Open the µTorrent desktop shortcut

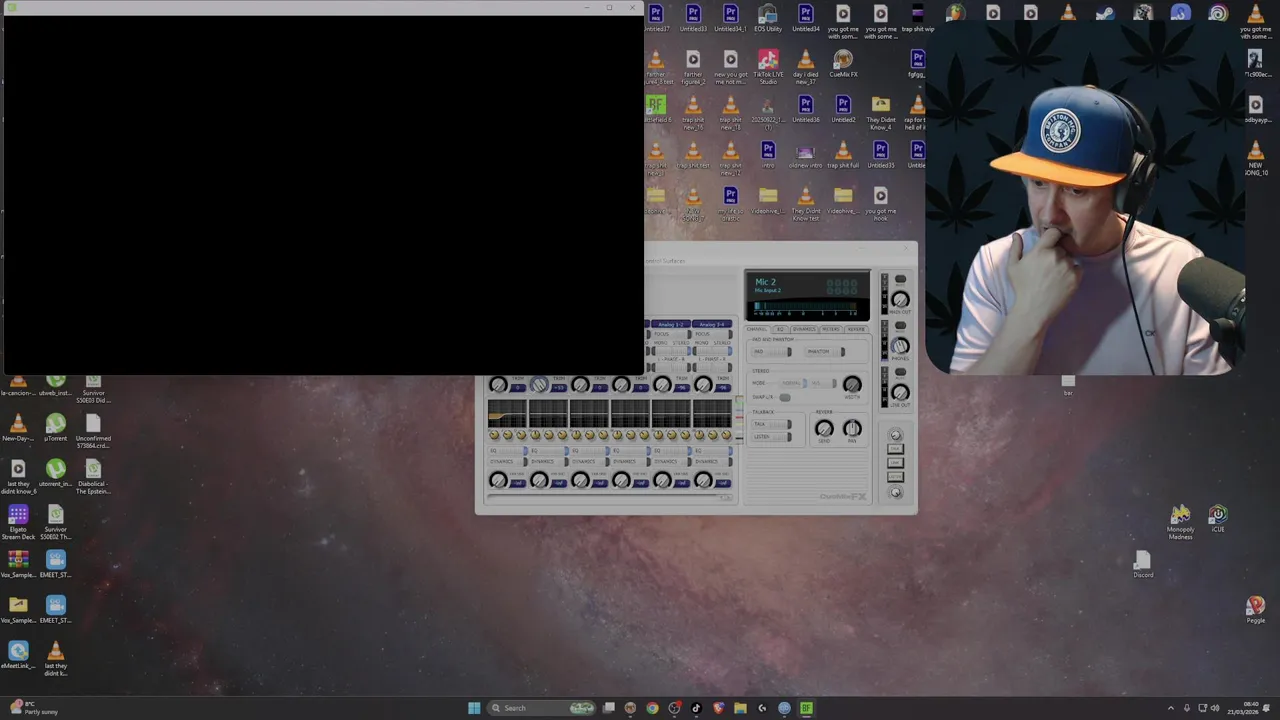click(56, 429)
